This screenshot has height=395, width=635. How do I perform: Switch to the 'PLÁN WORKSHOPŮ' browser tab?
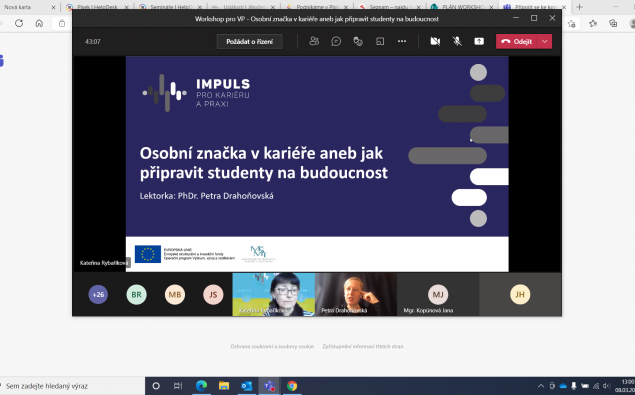tap(462, 7)
